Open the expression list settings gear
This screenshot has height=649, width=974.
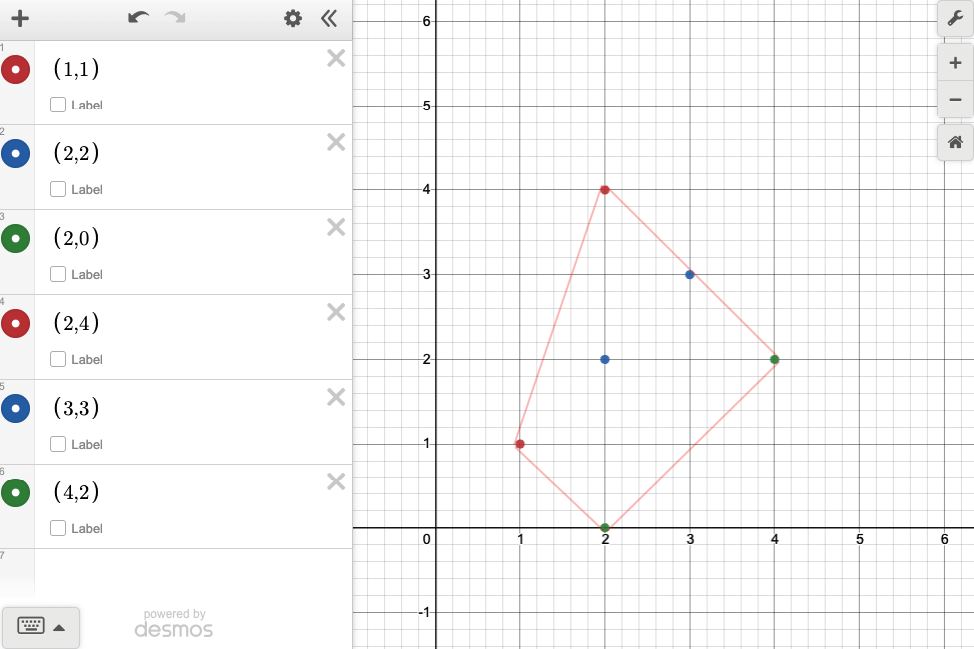(x=292, y=18)
